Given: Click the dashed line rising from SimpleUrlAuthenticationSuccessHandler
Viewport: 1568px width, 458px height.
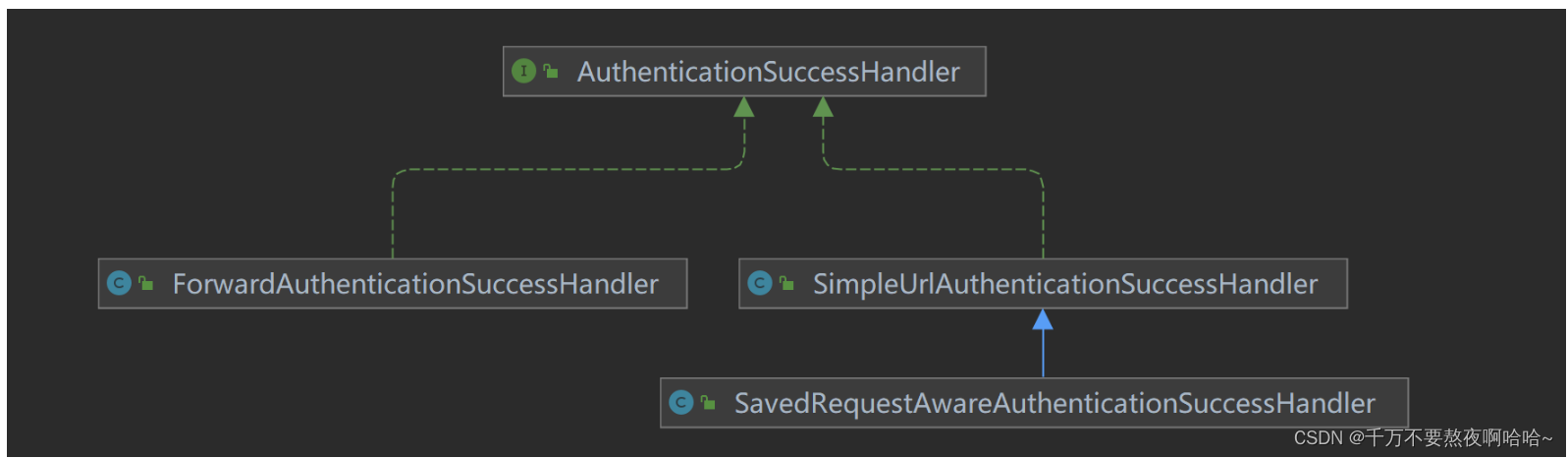Looking at the screenshot, I should click(x=1043, y=216).
